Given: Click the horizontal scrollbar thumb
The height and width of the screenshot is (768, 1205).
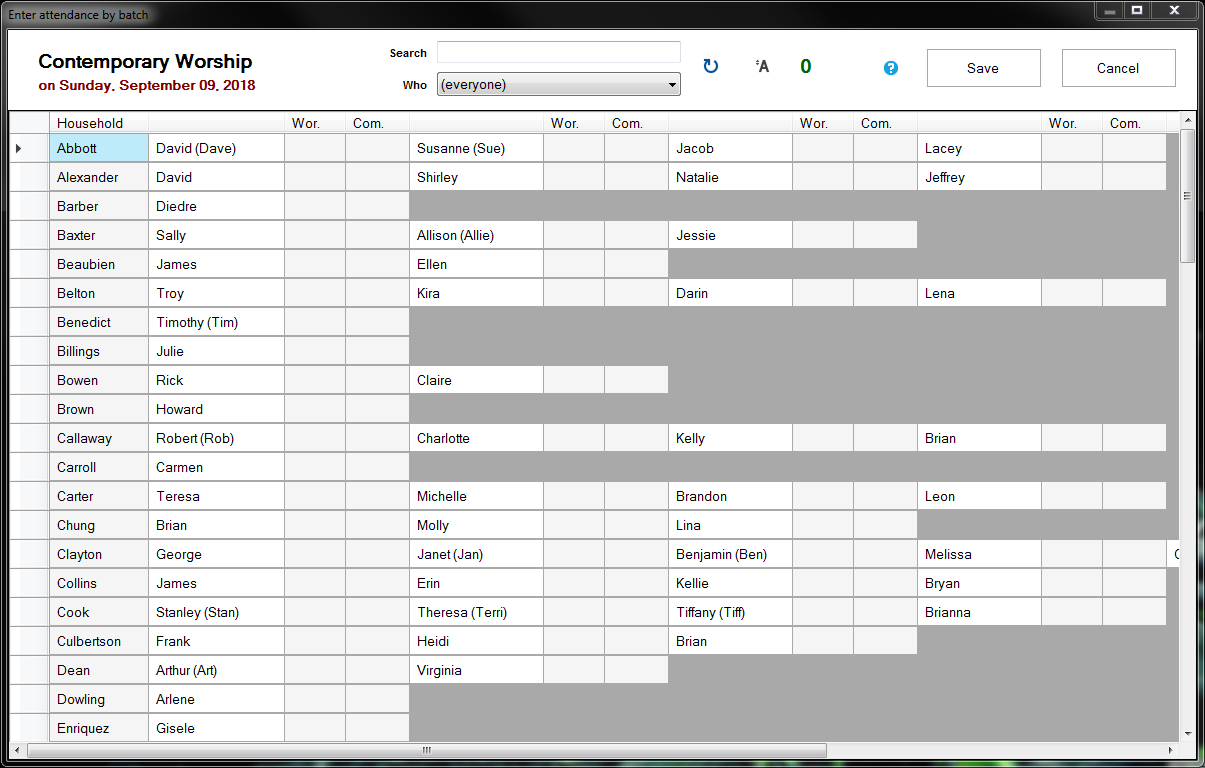Looking at the screenshot, I should coord(426,750).
